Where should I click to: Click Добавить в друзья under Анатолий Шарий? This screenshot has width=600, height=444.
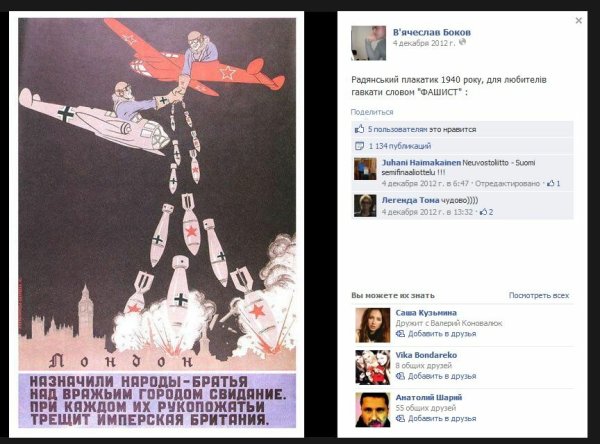442,419
